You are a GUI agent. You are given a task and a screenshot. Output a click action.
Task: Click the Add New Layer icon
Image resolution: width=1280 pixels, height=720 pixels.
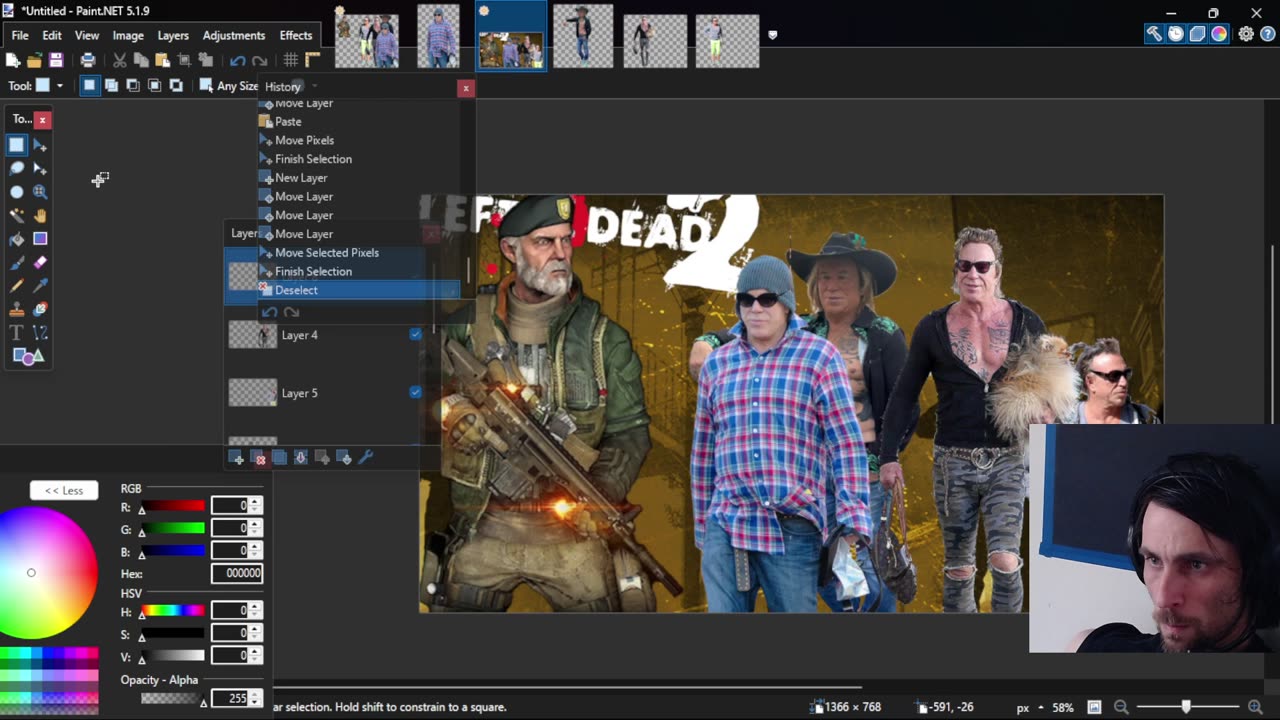click(x=237, y=458)
